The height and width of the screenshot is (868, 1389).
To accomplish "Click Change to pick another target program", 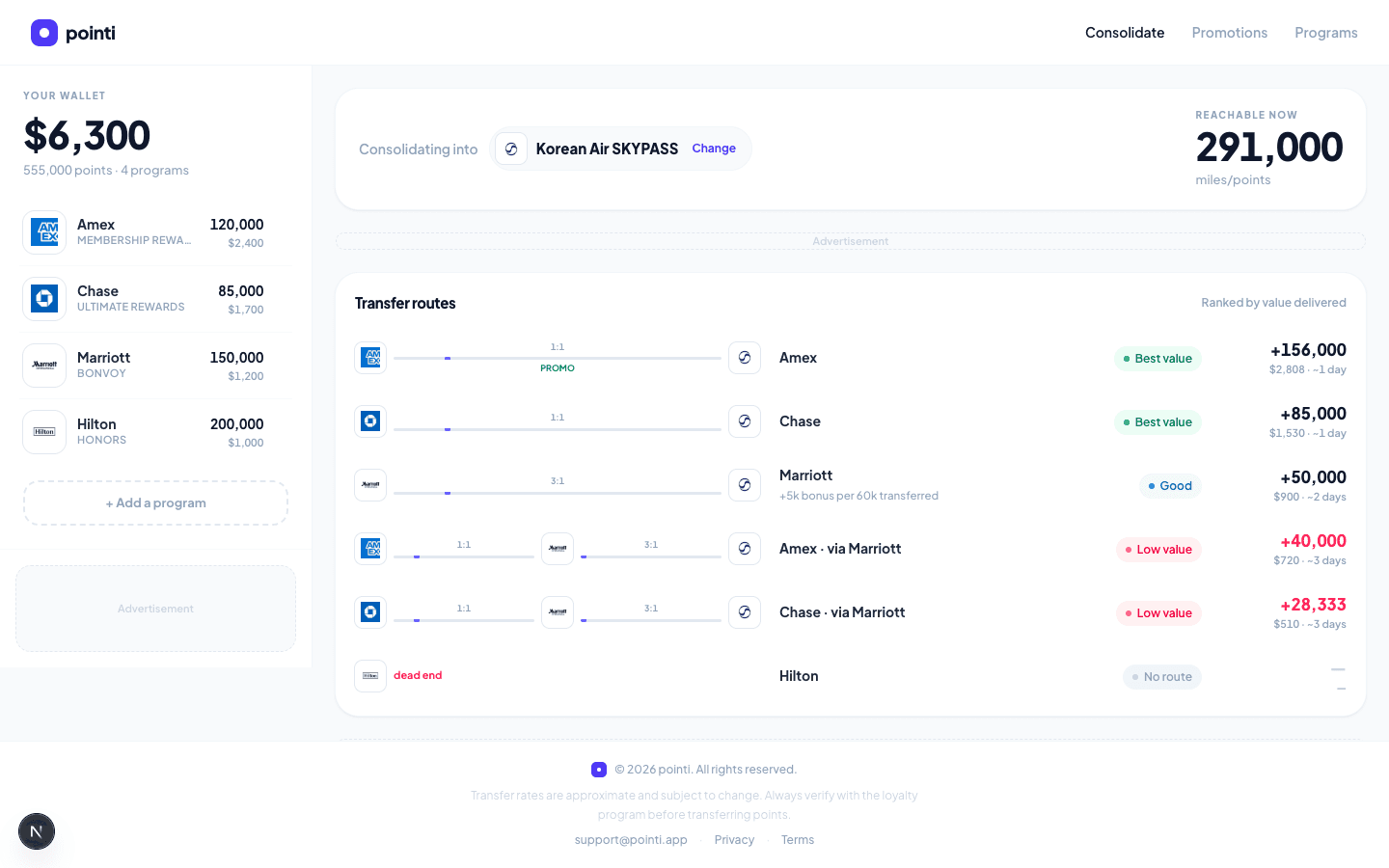I will click(714, 149).
